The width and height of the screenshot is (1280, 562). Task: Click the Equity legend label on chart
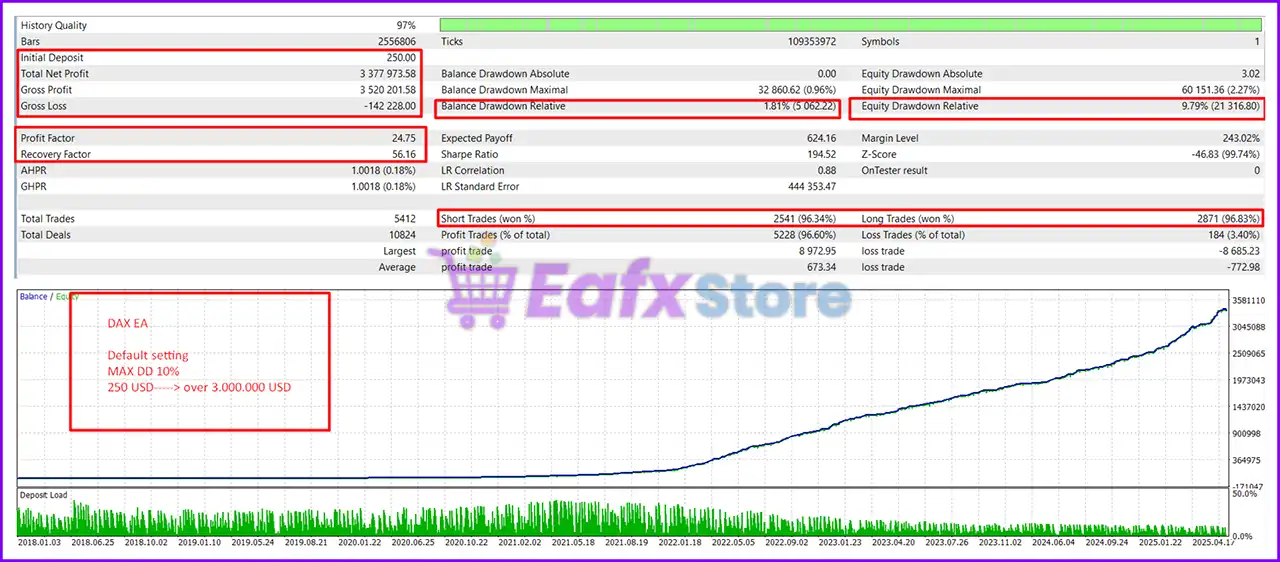[x=67, y=297]
